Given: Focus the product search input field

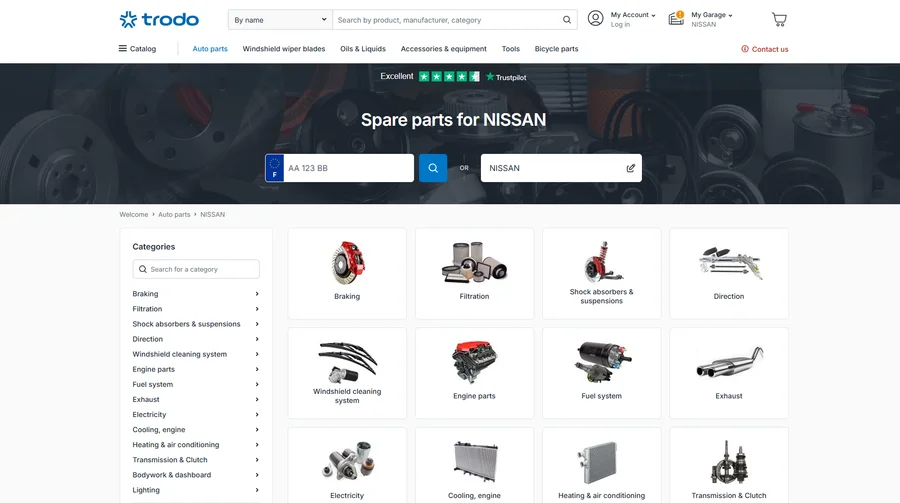Looking at the screenshot, I should click(448, 20).
